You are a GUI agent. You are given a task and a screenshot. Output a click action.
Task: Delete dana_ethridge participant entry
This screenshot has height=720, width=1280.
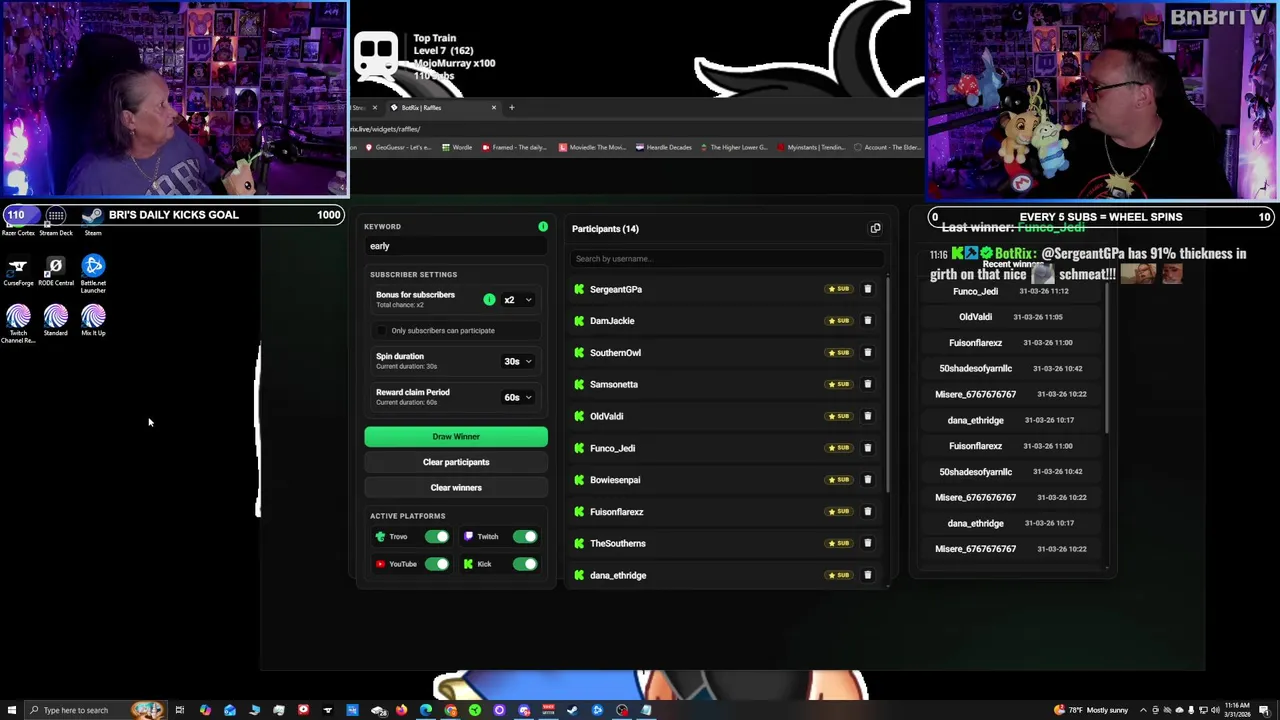point(867,575)
